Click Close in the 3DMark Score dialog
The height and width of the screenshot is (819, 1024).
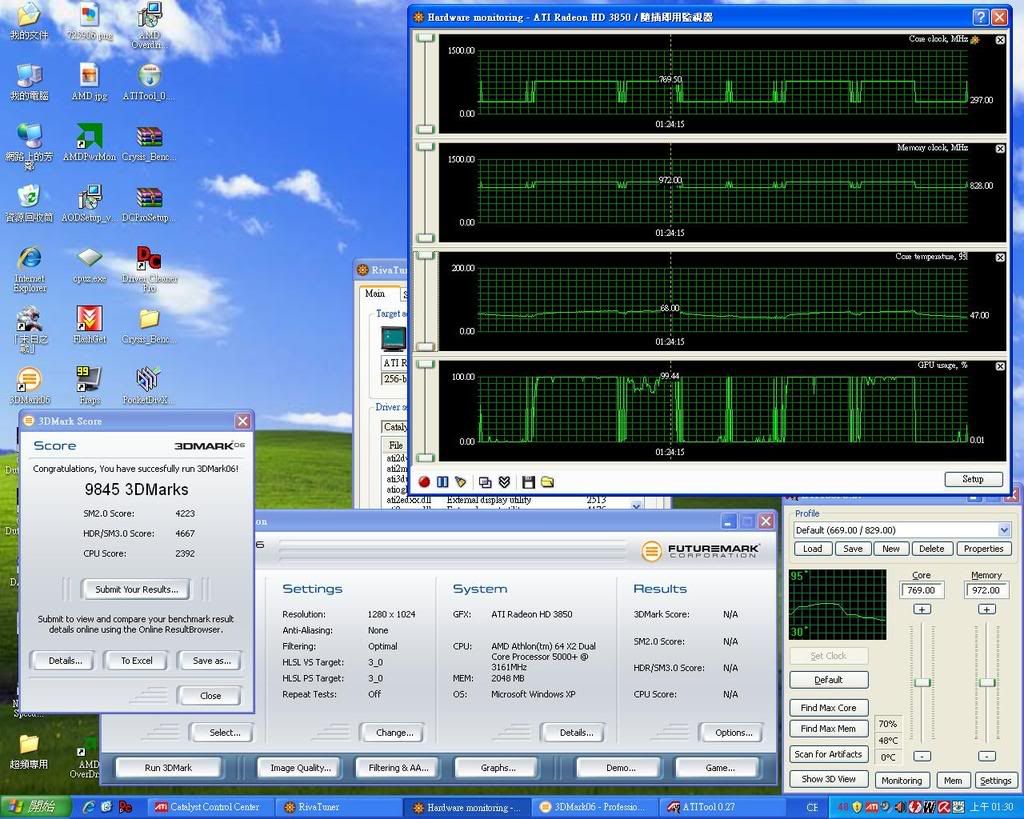click(210, 696)
